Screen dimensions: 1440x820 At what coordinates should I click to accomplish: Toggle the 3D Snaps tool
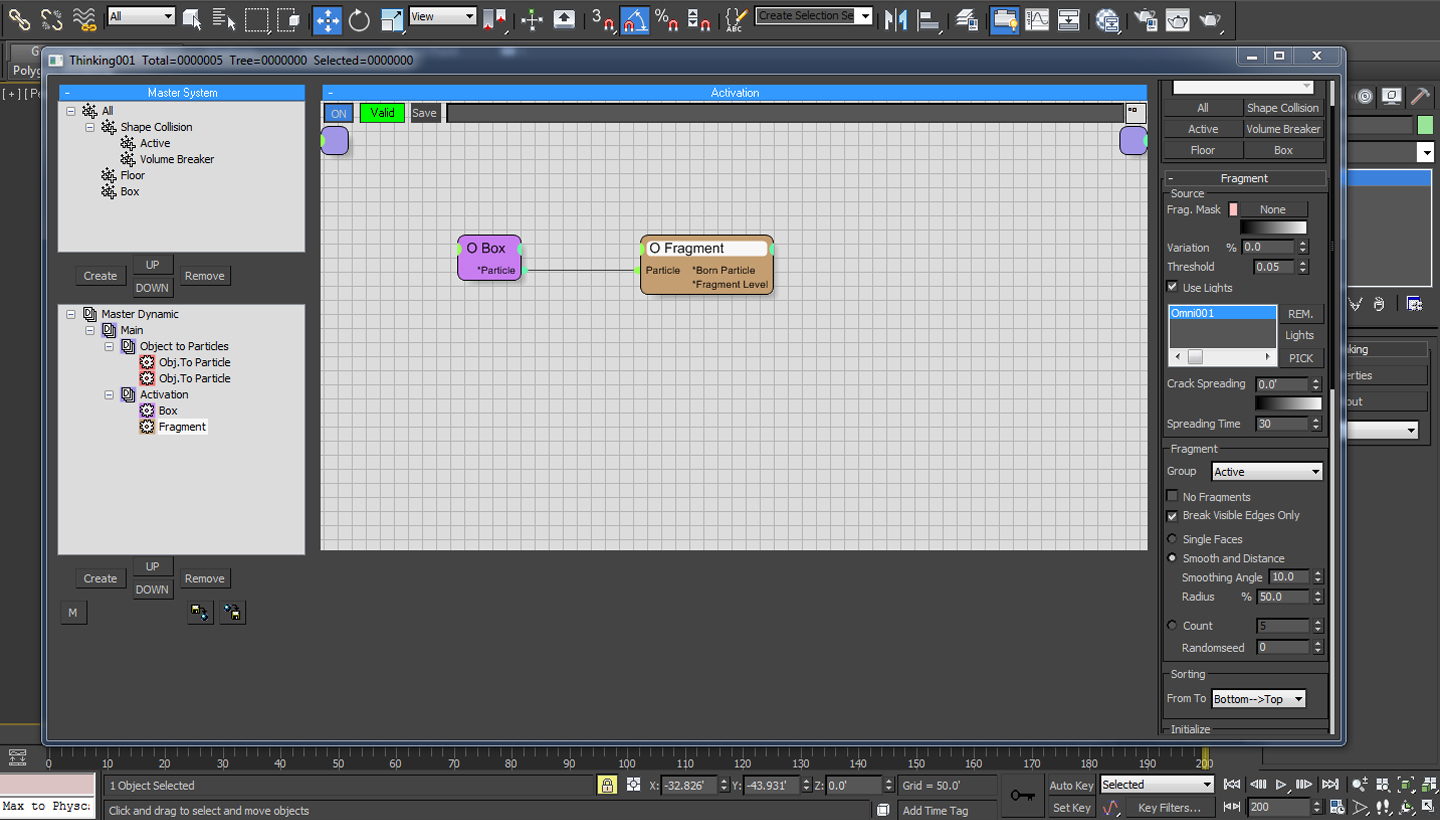[x=602, y=18]
